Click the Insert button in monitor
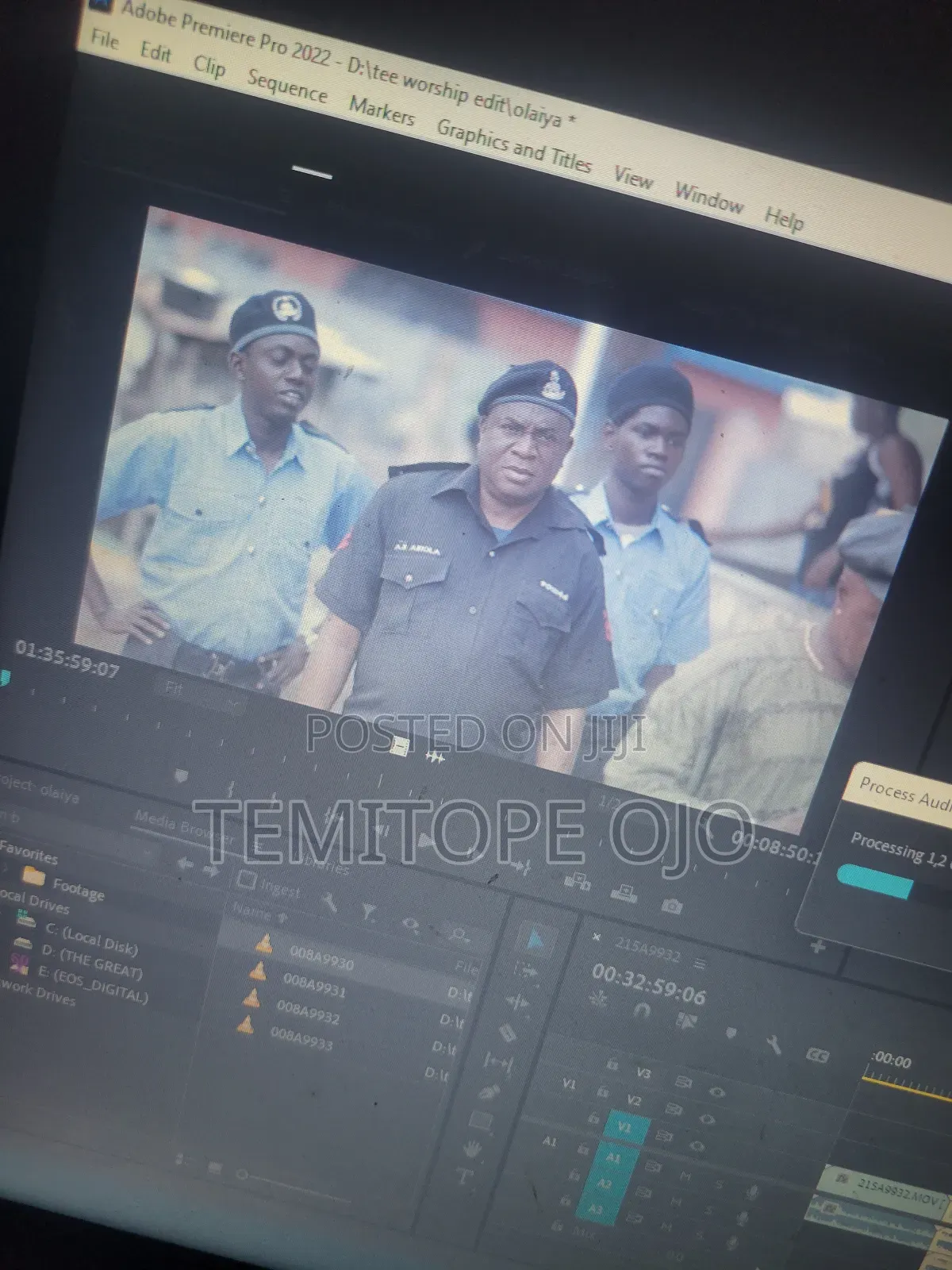The width and height of the screenshot is (952, 1270). [578, 880]
